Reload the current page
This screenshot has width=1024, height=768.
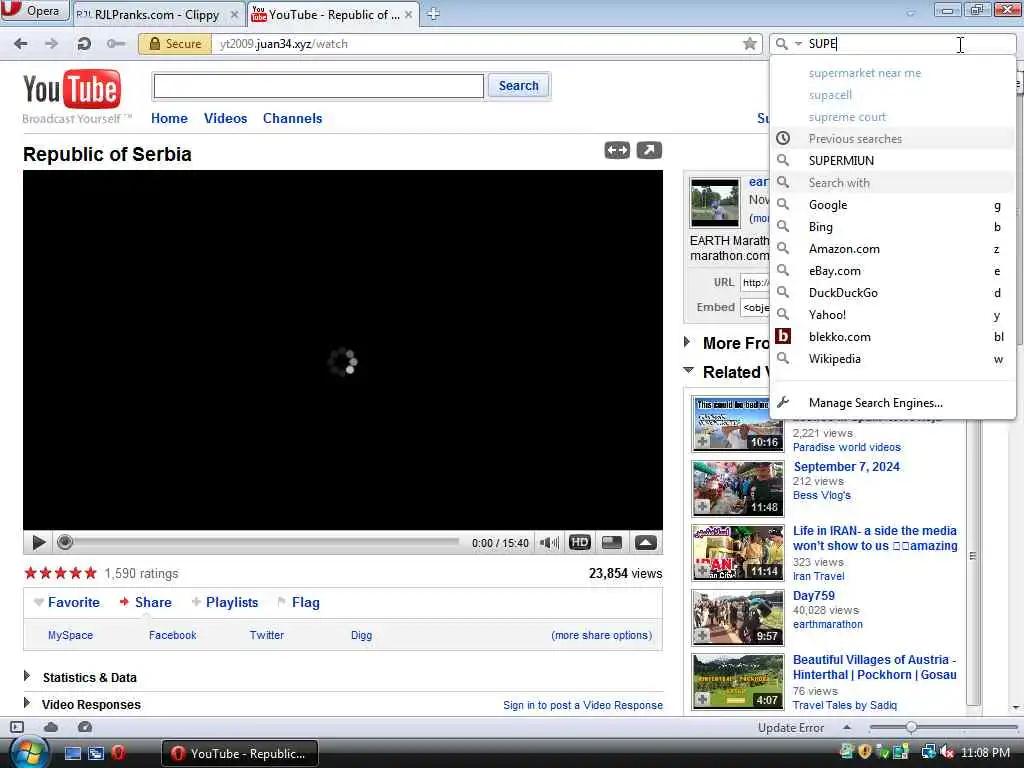(84, 44)
